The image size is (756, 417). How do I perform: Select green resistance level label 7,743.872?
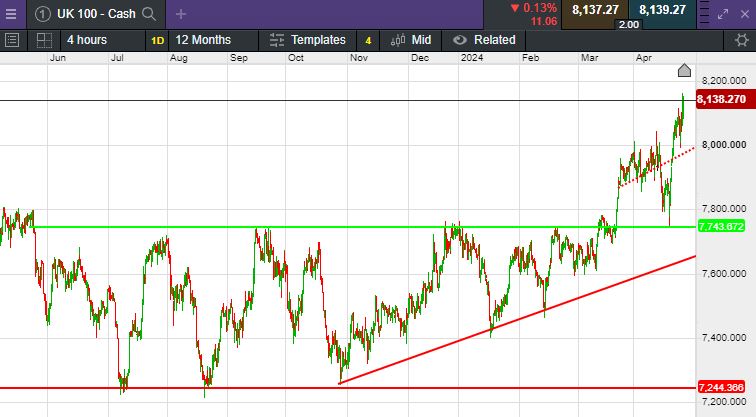[721, 226]
